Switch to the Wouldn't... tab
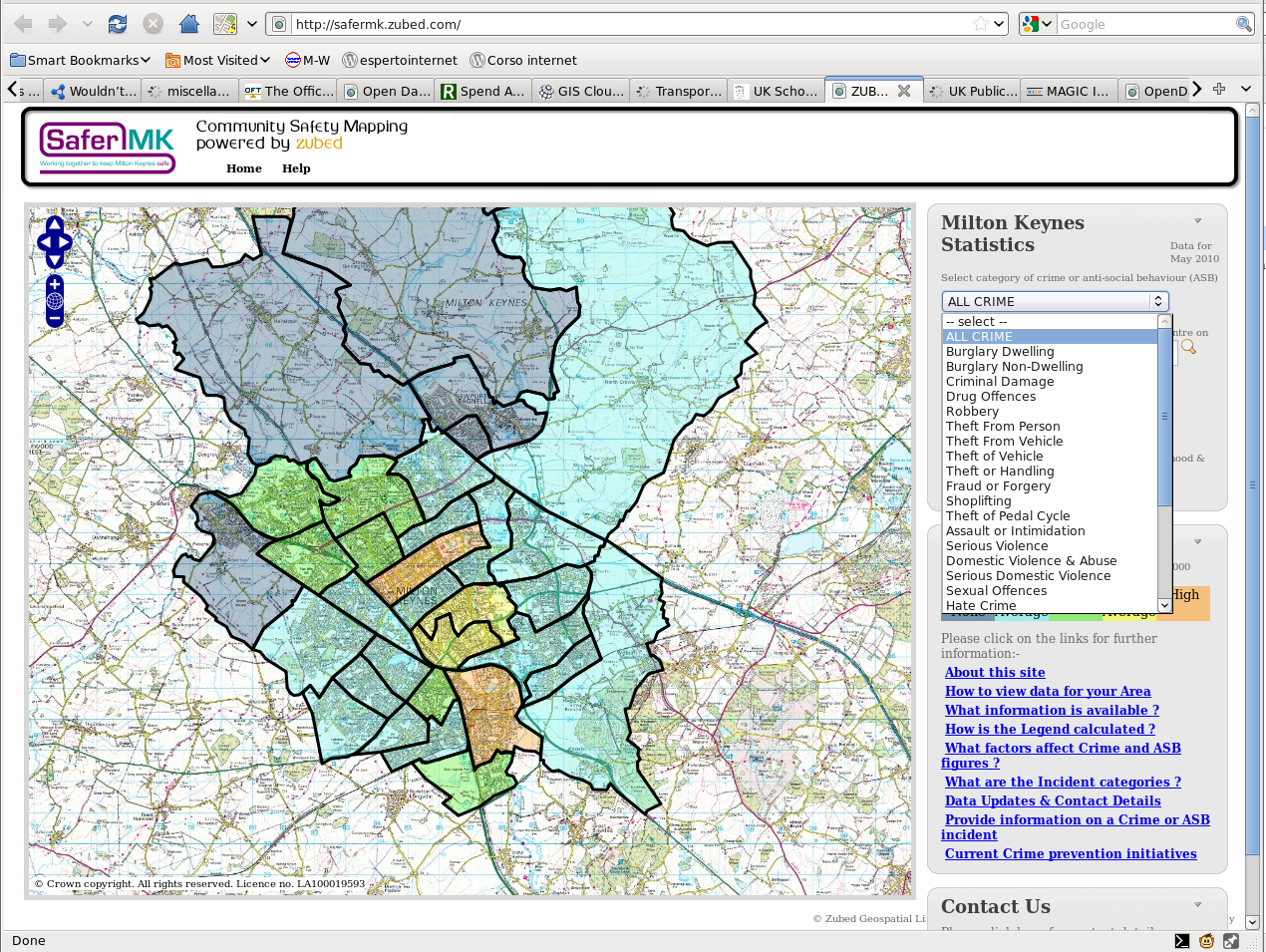This screenshot has height=952, width=1266. 94,91
